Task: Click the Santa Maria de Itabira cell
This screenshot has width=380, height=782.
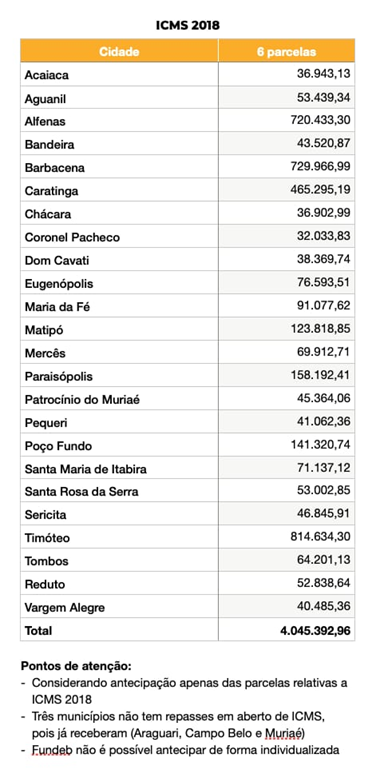Action: pyautogui.click(x=119, y=469)
